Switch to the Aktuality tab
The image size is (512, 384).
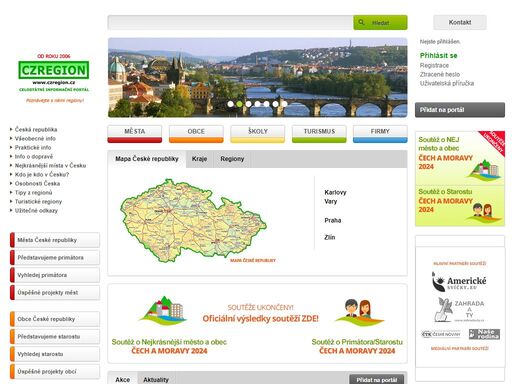(x=156, y=379)
